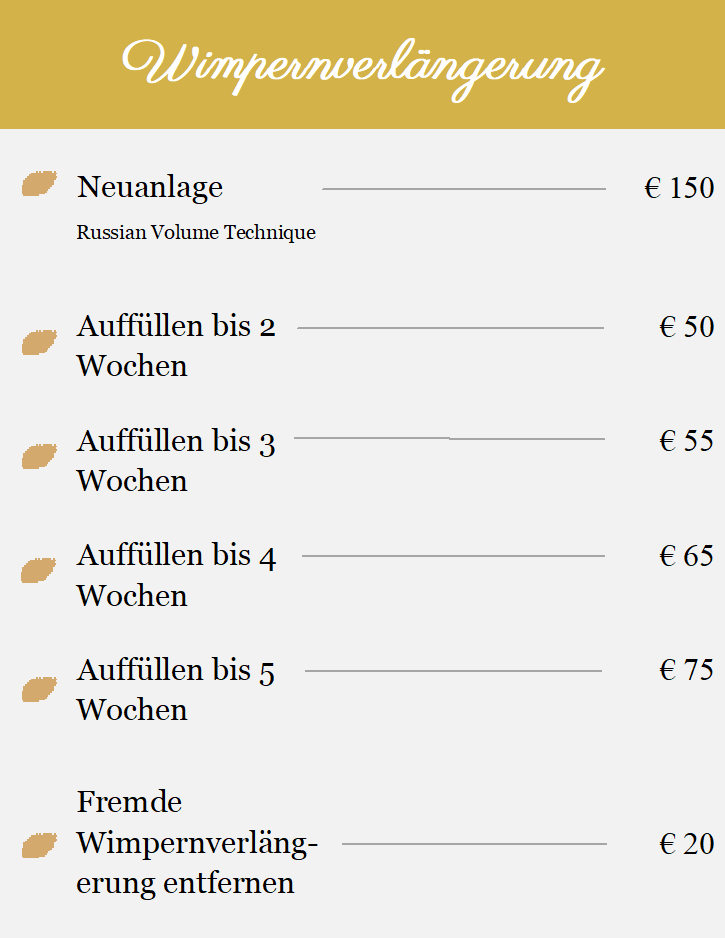Select the € 50 price
Viewport: 725px width, 938px height.
(687, 327)
